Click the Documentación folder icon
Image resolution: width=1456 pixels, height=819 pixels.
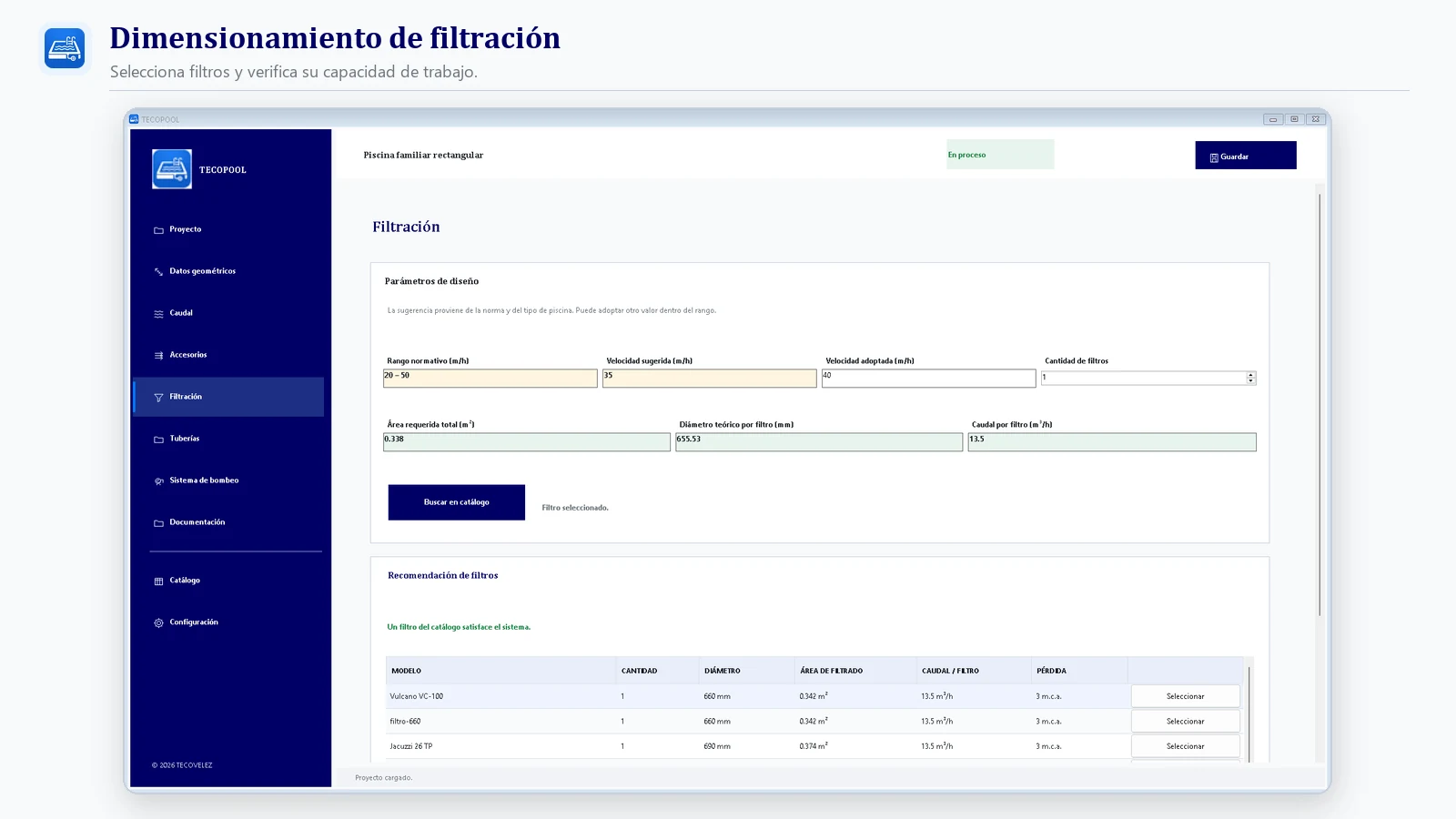click(x=158, y=523)
